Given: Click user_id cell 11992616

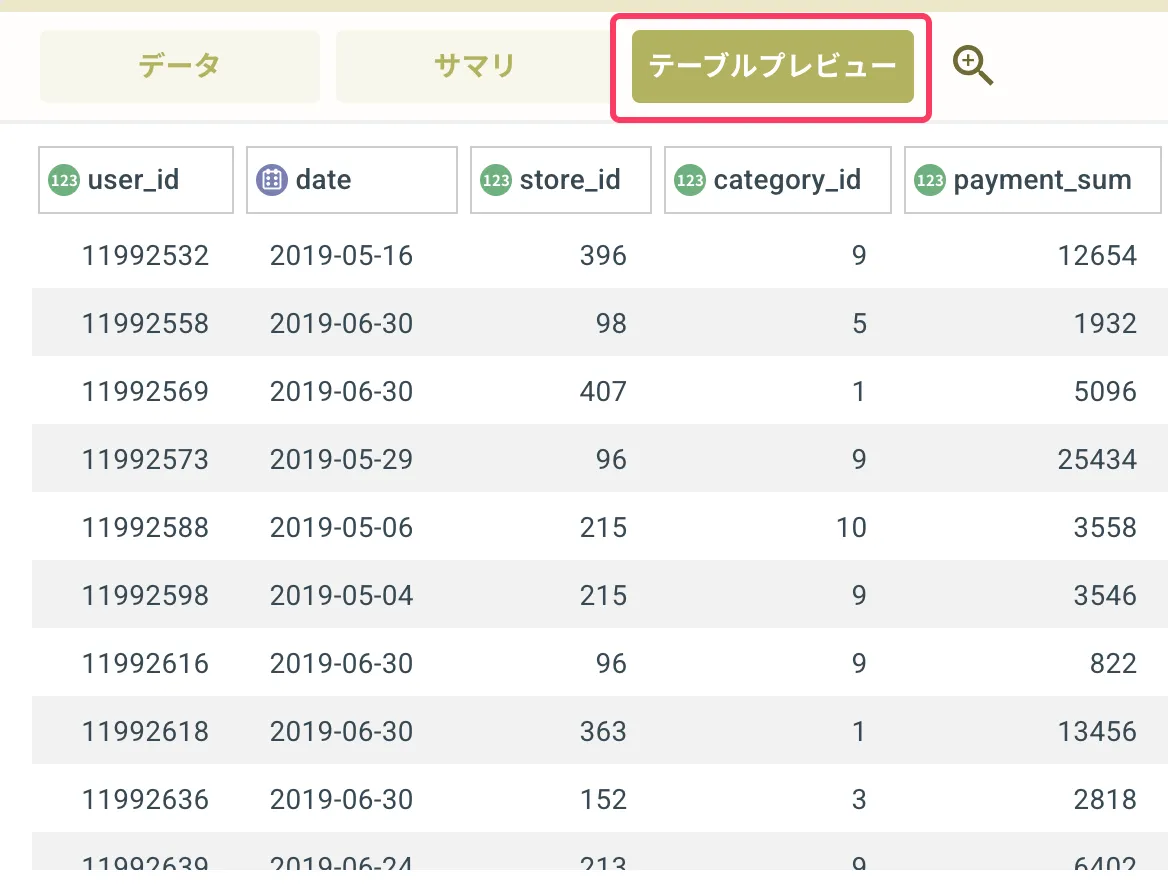Looking at the screenshot, I should 145,663.
